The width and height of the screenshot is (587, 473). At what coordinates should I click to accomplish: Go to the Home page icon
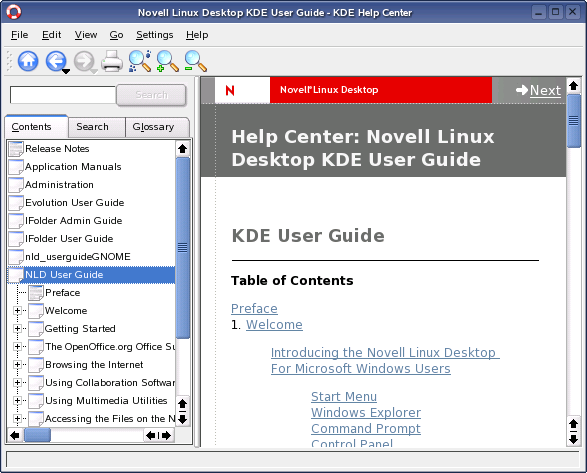(28, 61)
